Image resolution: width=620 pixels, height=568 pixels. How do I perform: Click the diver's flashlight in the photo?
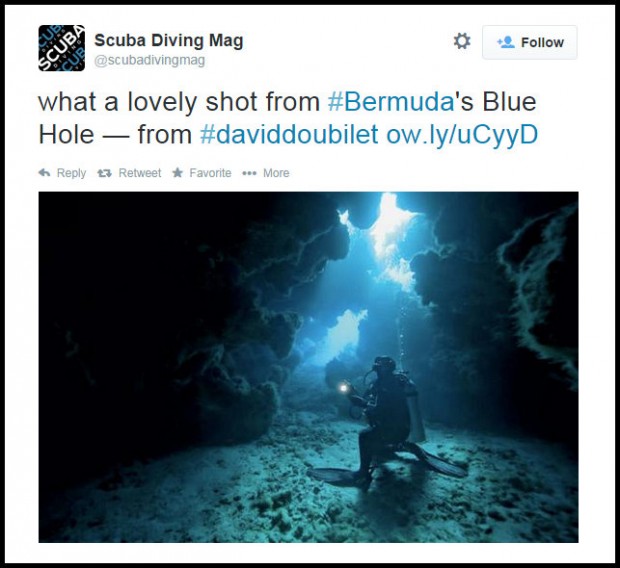344,388
